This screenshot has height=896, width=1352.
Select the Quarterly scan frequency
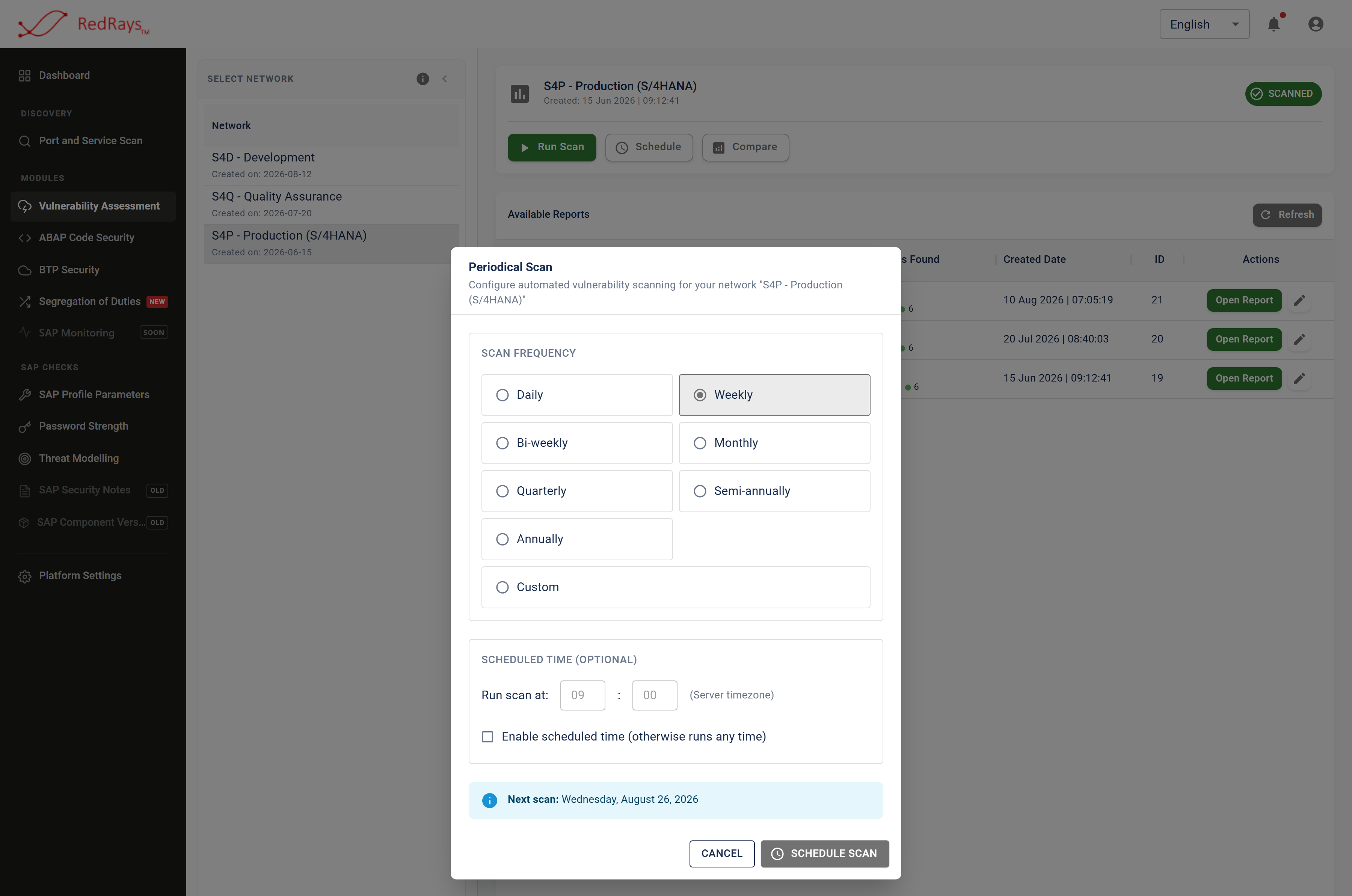[x=576, y=491]
